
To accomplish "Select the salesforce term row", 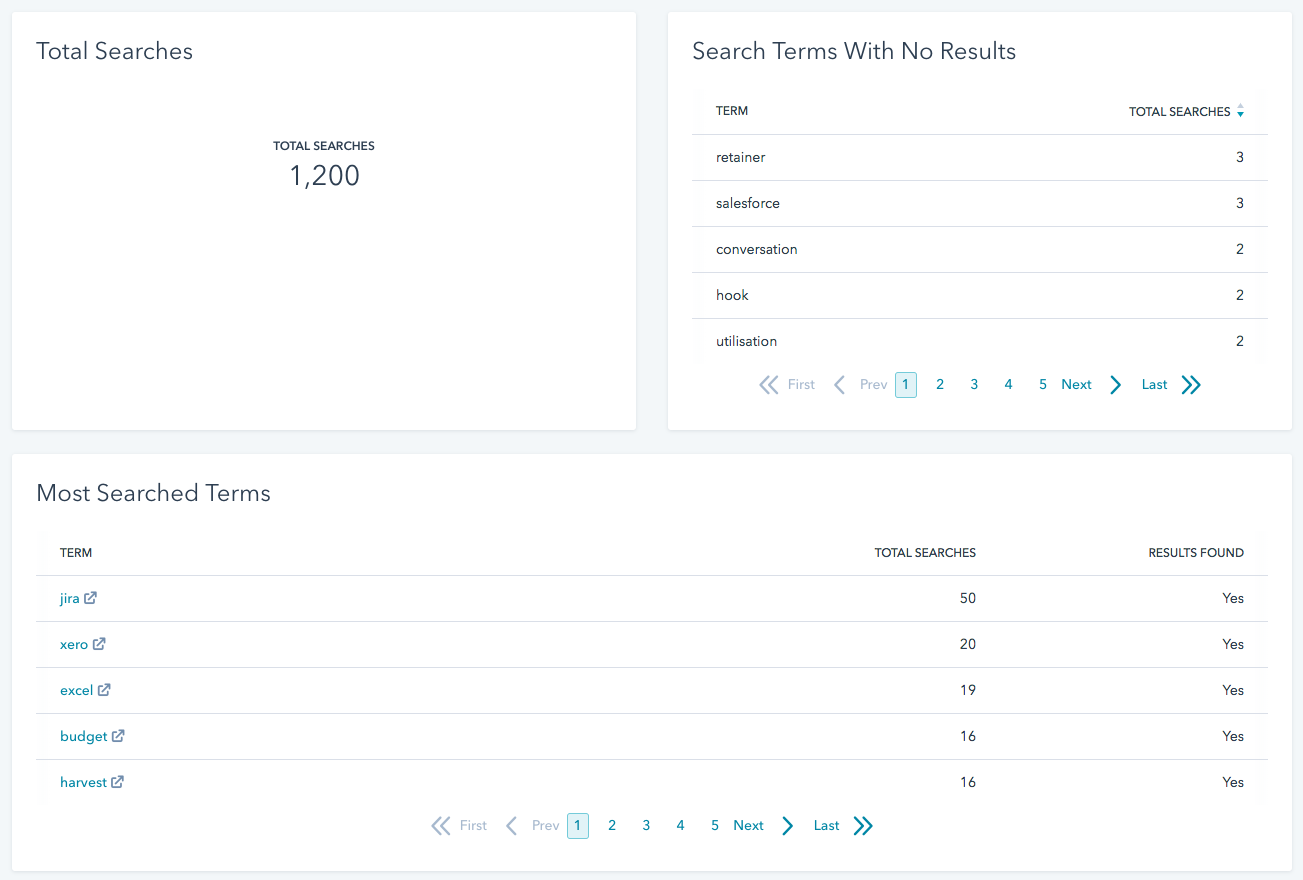I will 980,204.
